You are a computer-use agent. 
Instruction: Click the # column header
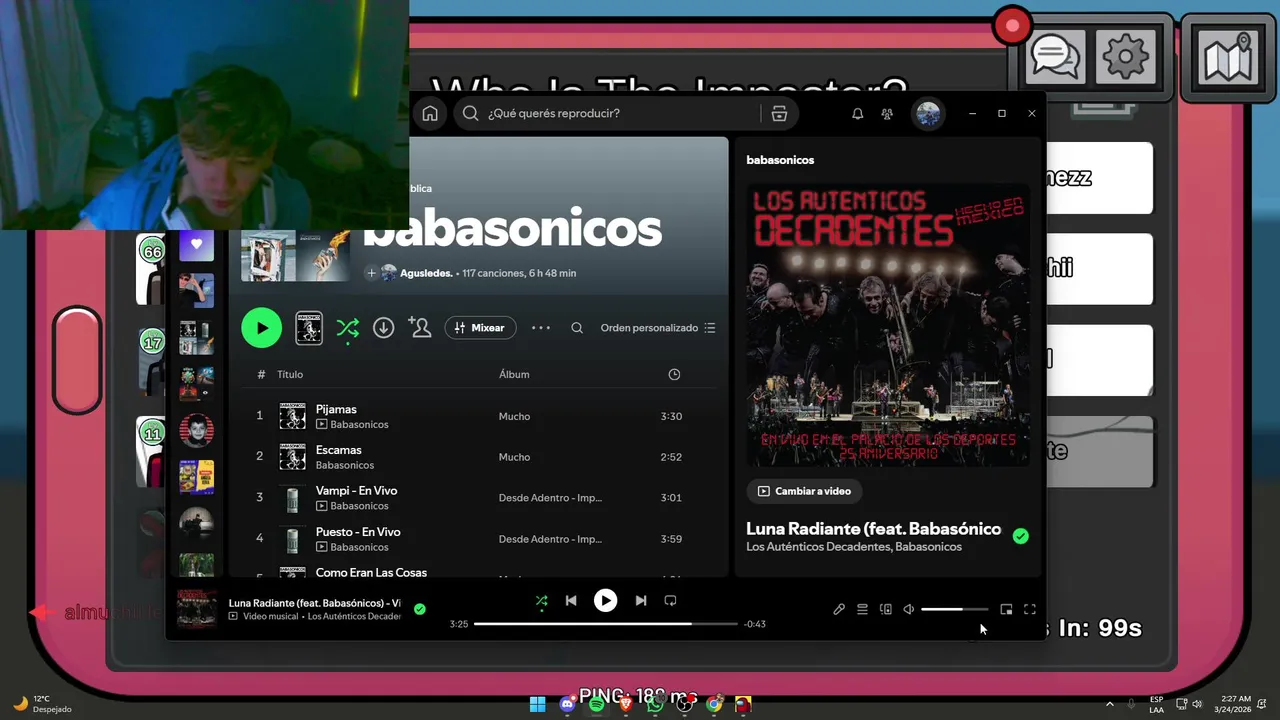click(x=261, y=374)
